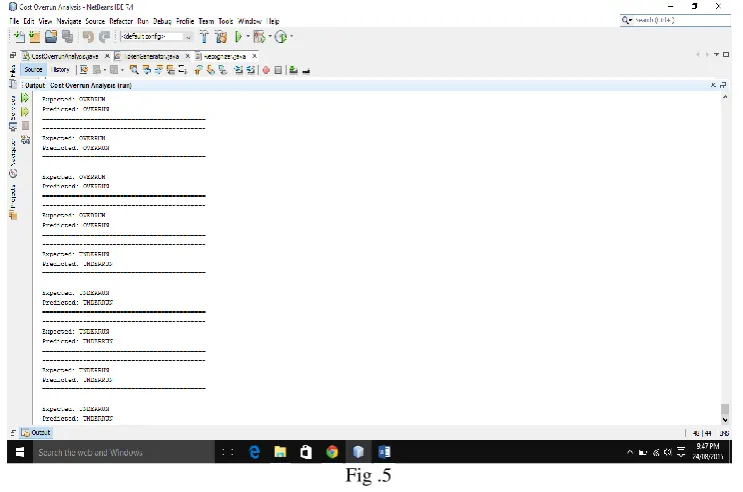This screenshot has width=743, height=492.
Task: Open the Refactor menu
Action: click(121, 21)
